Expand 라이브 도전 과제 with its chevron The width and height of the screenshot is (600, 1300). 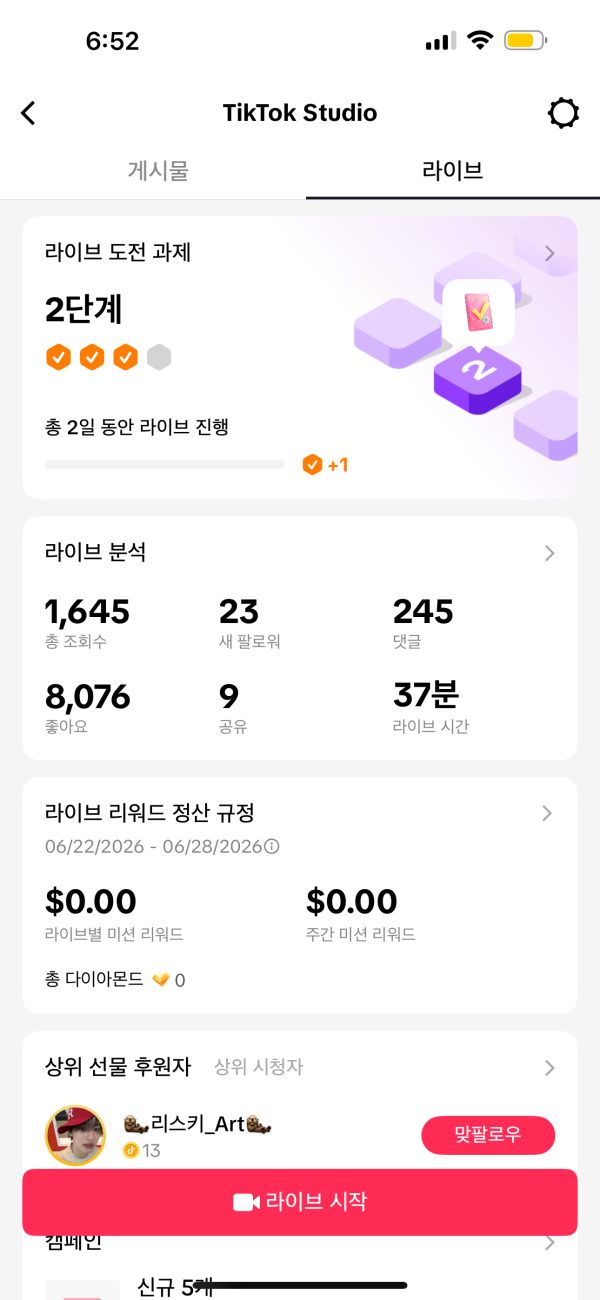click(549, 253)
